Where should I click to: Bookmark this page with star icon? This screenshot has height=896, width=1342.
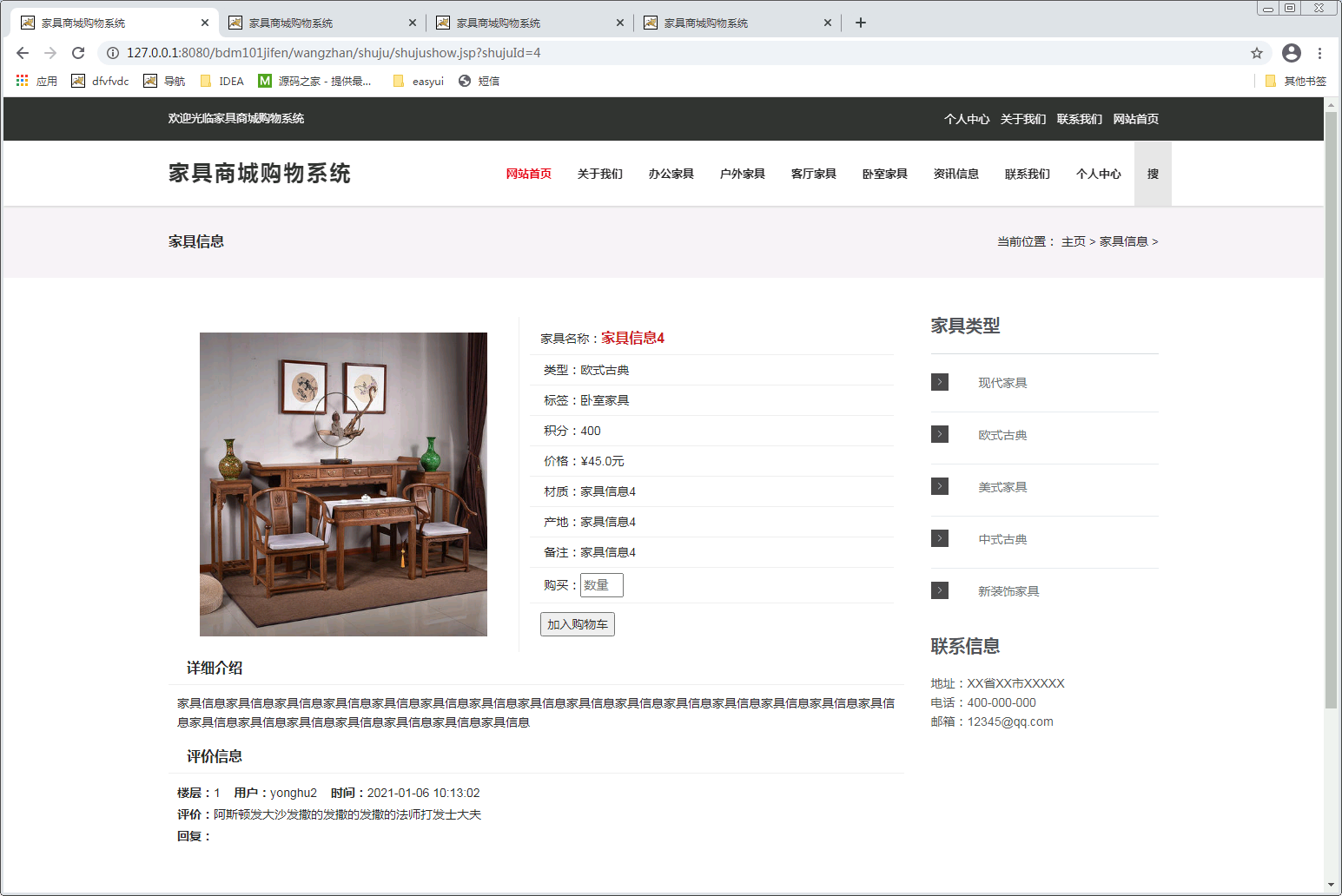[1257, 53]
